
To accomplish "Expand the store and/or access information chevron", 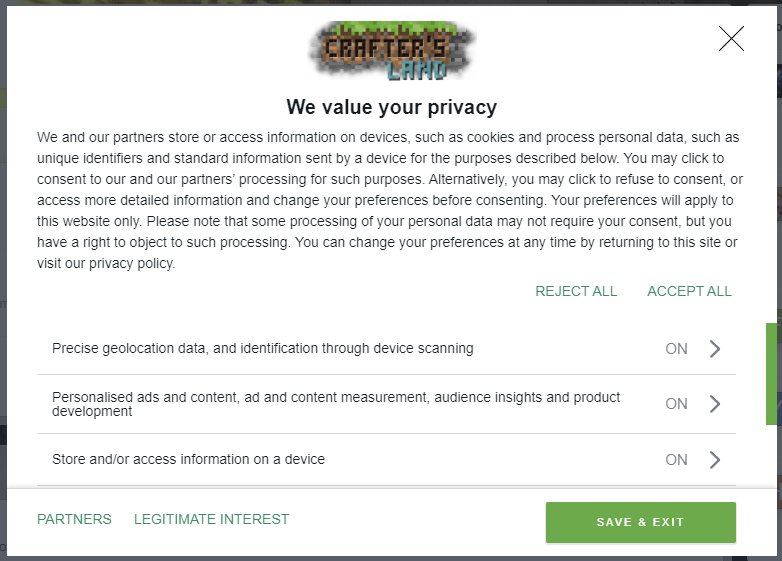I will [715, 460].
